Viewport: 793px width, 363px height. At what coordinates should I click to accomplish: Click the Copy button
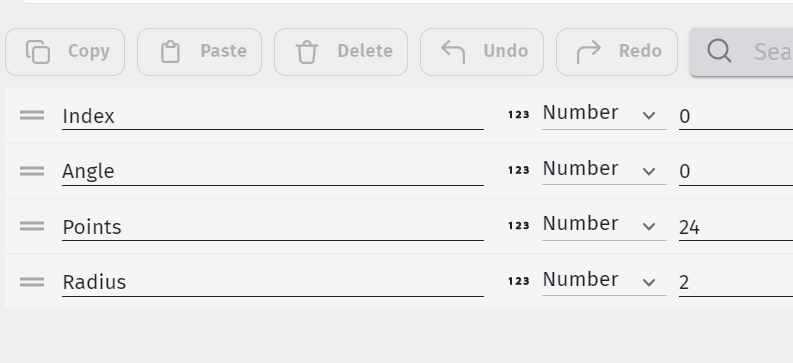pos(65,52)
